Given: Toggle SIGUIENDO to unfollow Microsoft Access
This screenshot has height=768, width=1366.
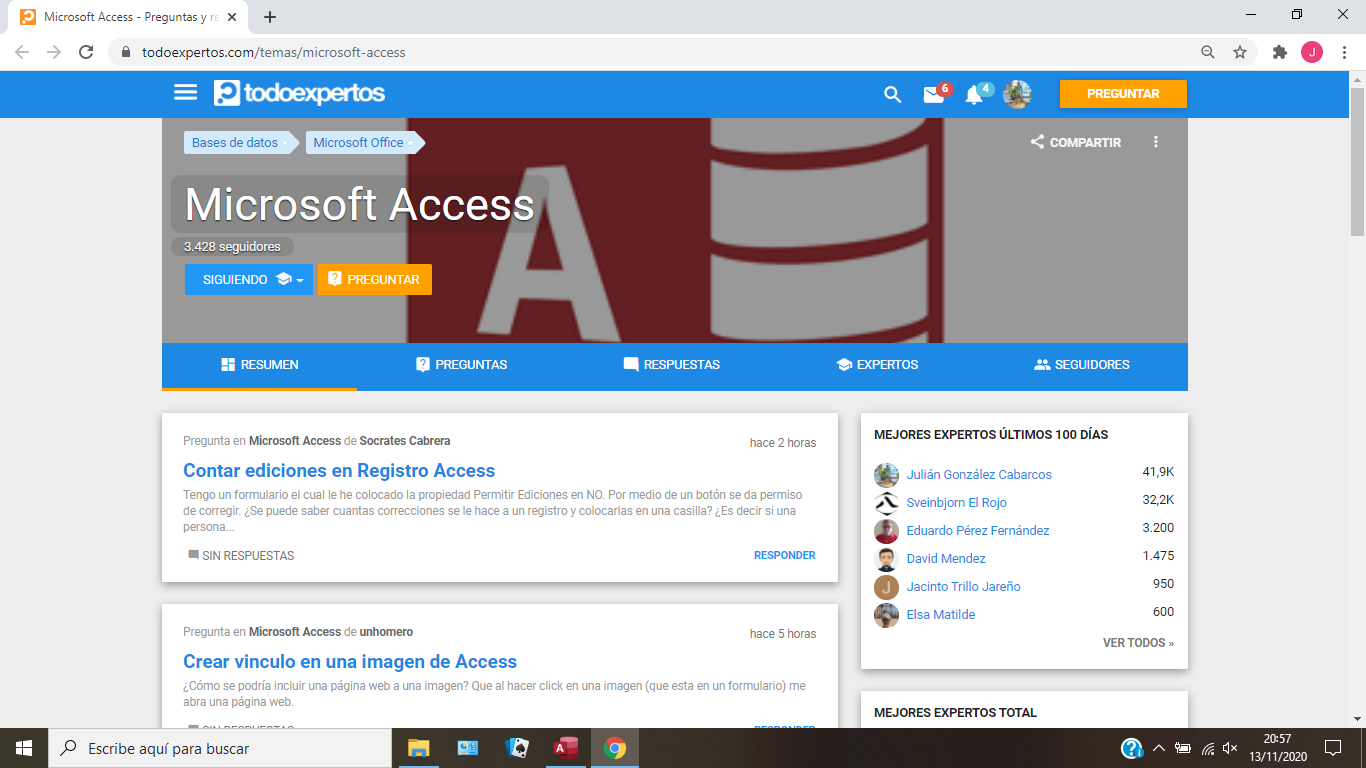Looking at the screenshot, I should point(235,279).
